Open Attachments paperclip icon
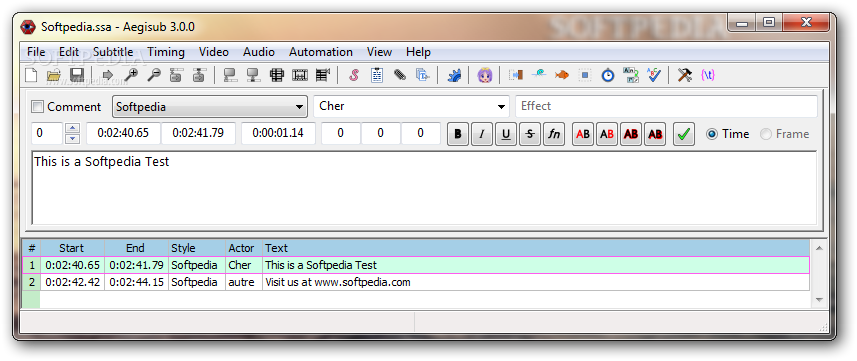857x361 pixels. 400,75
